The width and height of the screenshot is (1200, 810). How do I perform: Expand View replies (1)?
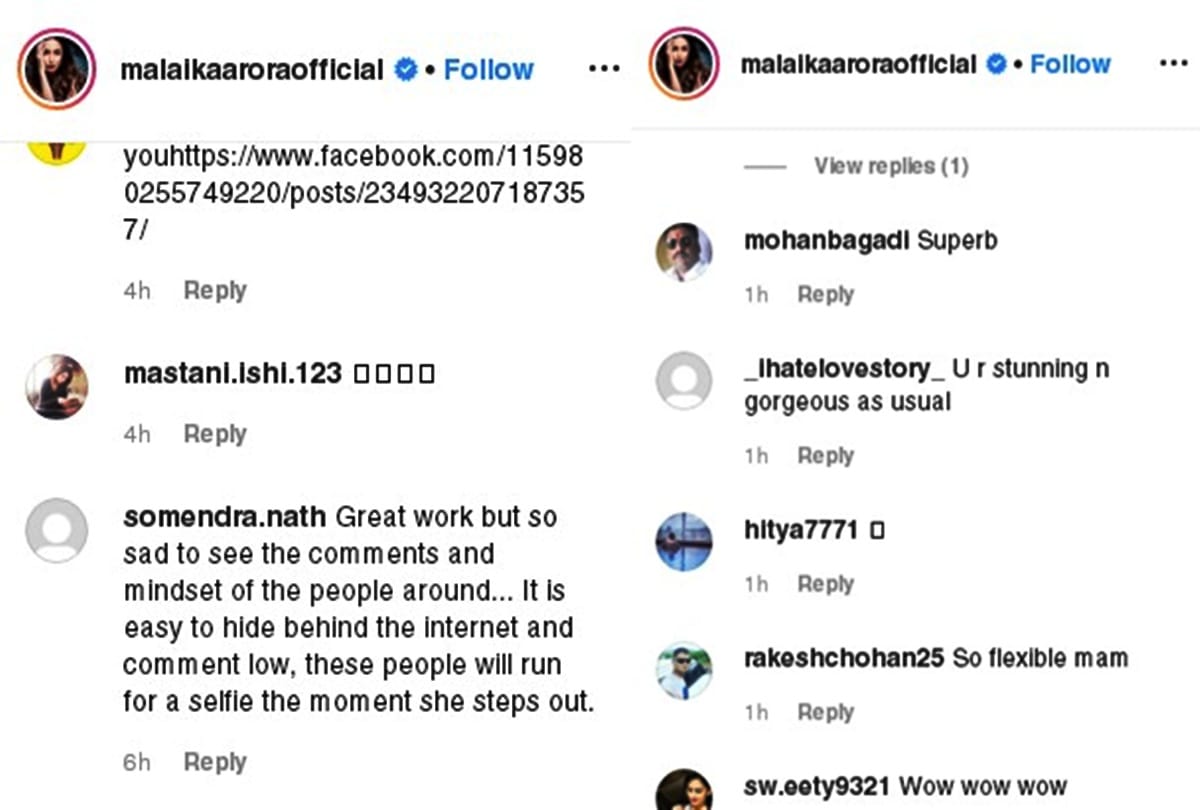890,166
